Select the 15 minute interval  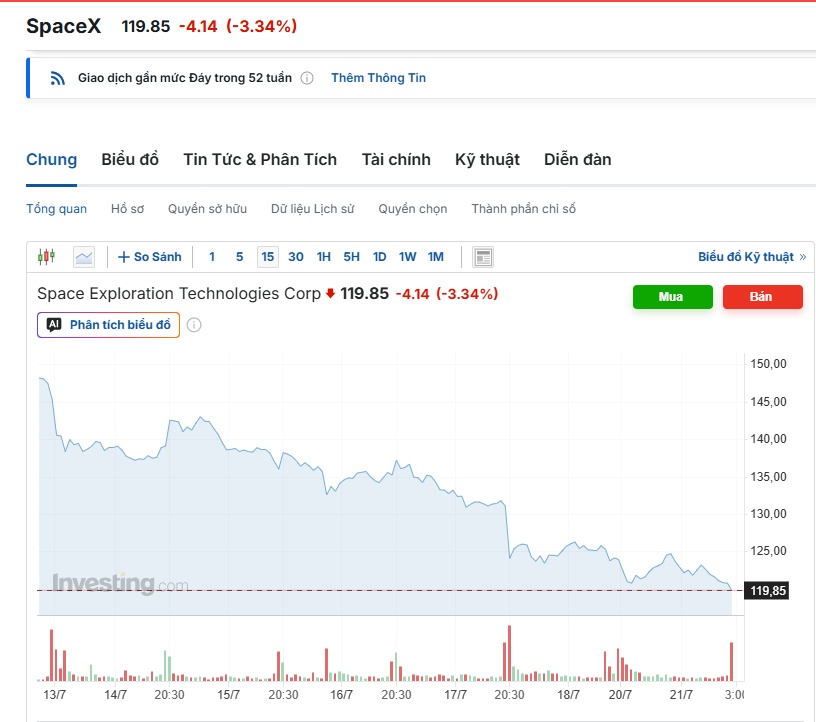[267, 257]
